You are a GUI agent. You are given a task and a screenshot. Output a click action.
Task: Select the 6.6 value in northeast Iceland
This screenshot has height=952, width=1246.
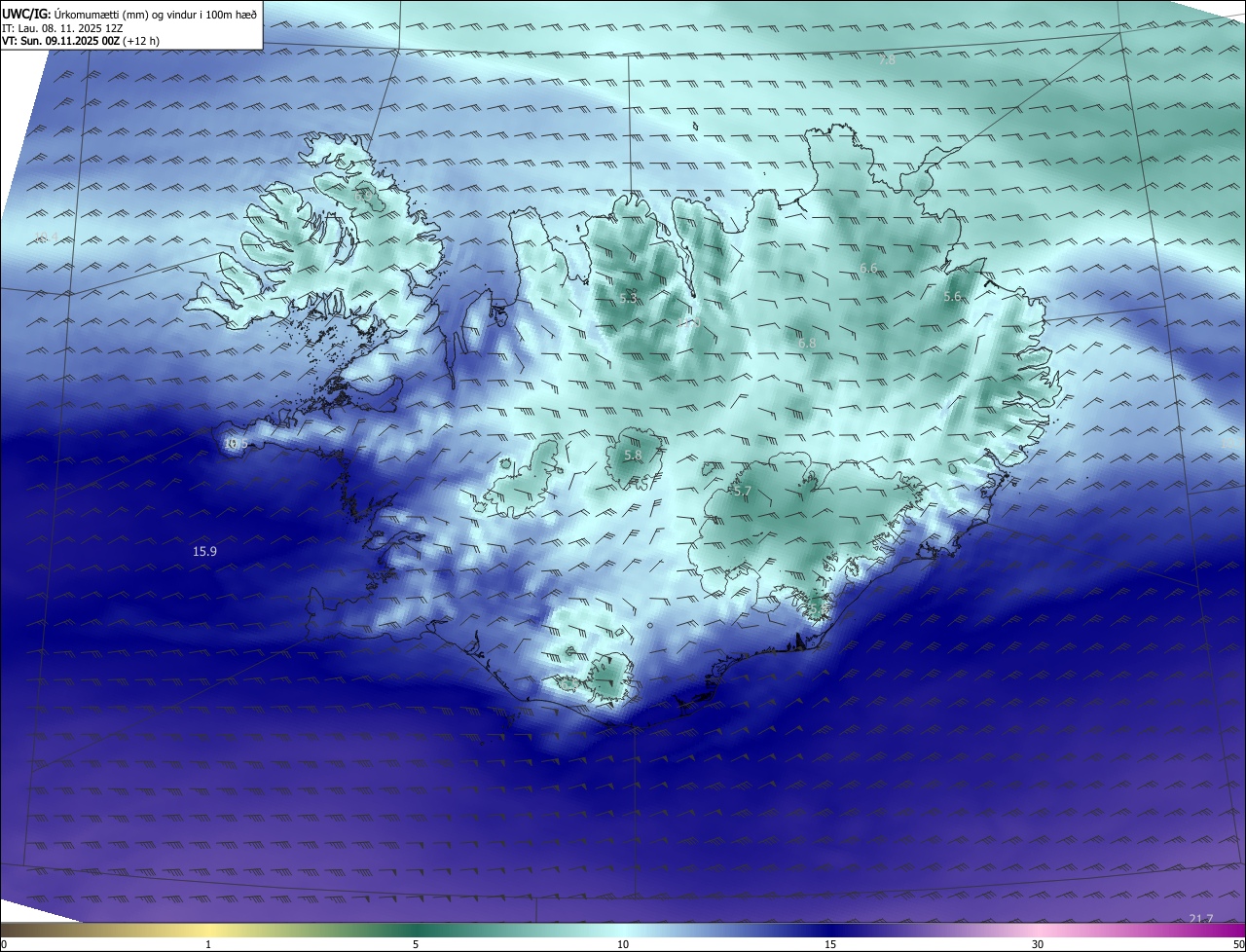[x=869, y=268]
